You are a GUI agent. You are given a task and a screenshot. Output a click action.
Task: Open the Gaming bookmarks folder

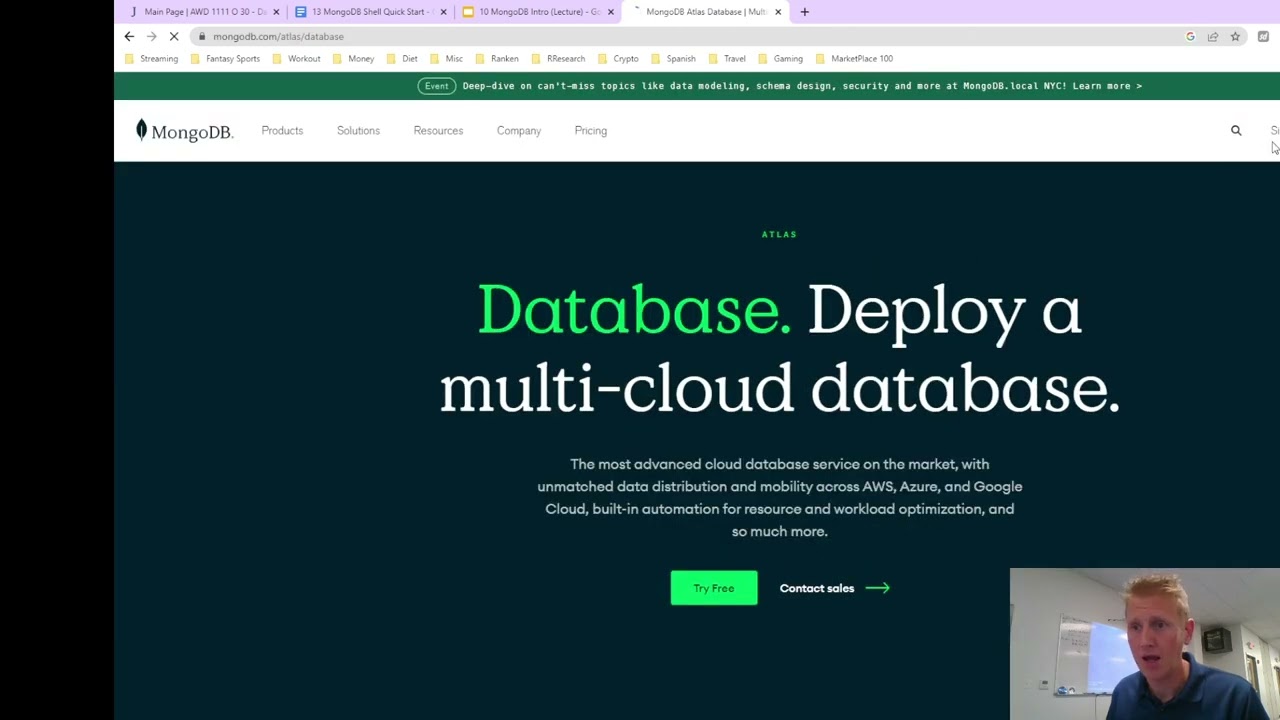click(x=780, y=58)
